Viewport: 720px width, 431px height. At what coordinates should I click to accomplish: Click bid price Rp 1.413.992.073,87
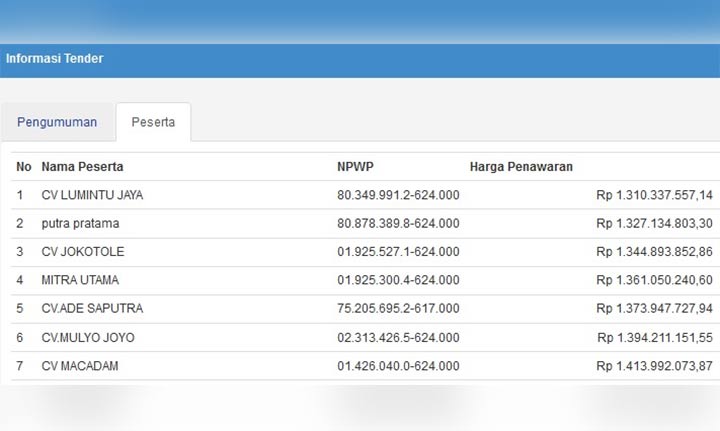pos(654,366)
